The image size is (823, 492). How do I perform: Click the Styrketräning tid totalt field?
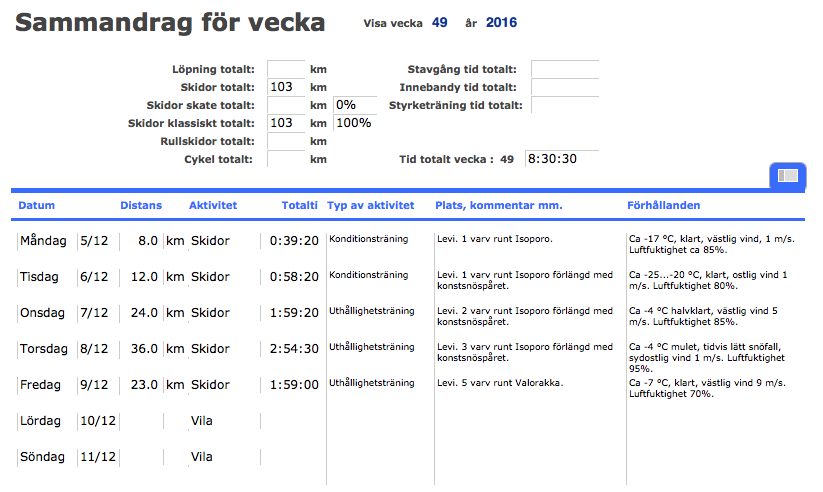[x=564, y=105]
